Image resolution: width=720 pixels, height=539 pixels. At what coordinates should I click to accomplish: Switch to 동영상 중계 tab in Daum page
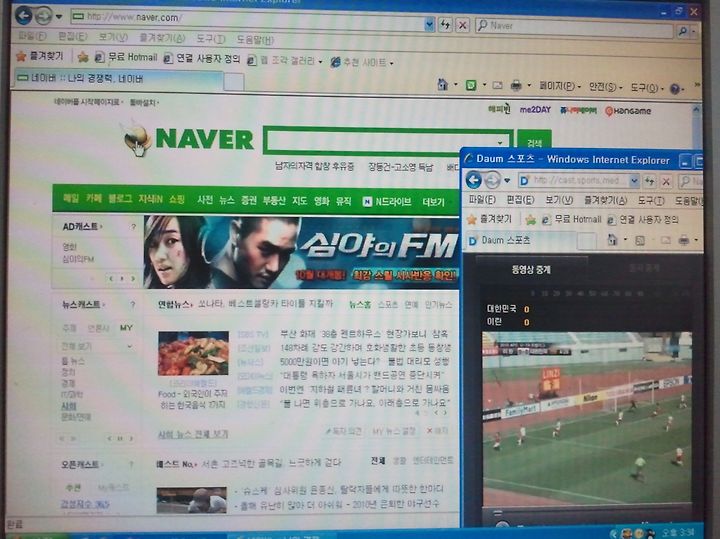tap(531, 270)
